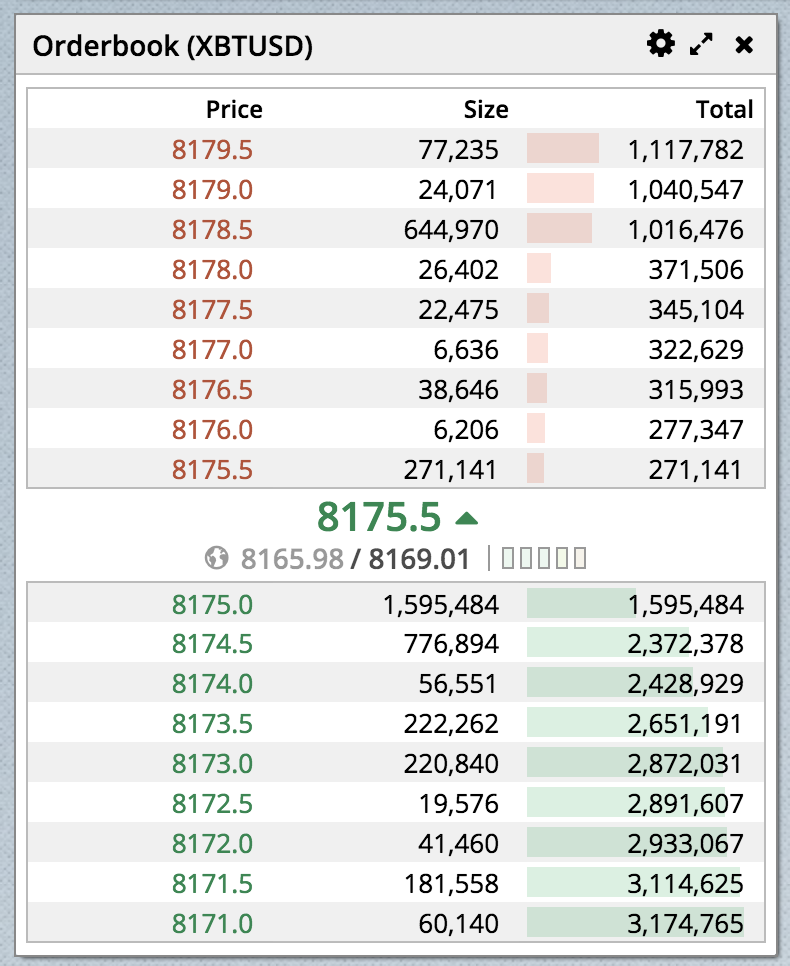Click size 26,402

coord(458,270)
